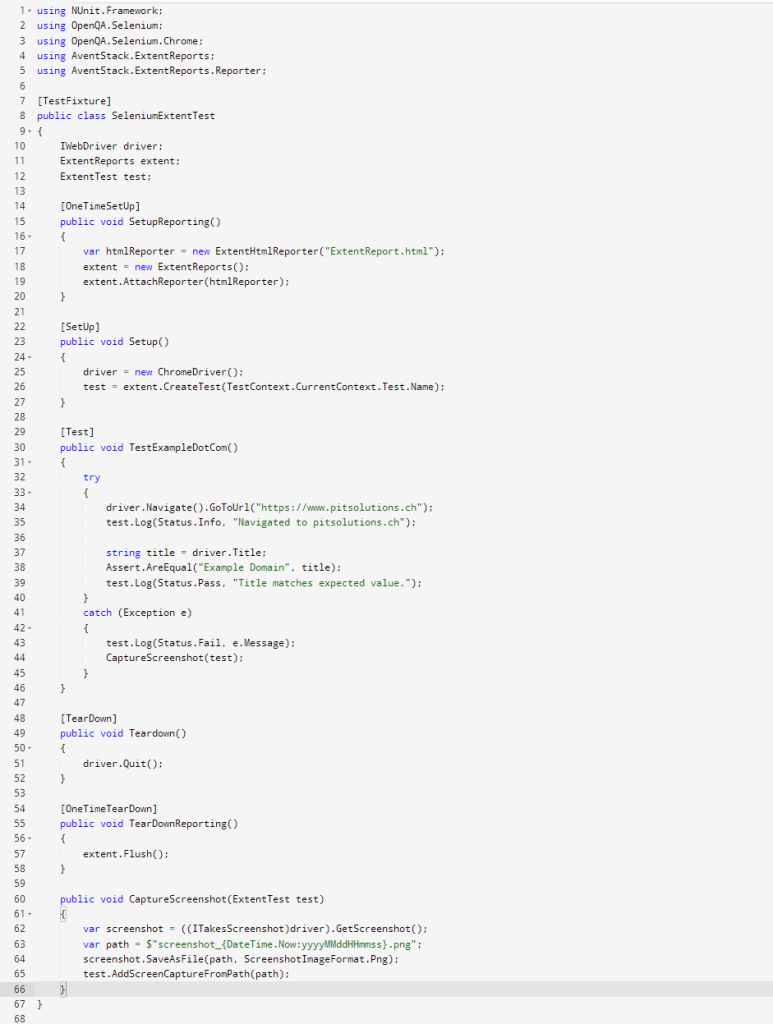Viewport: 773px width, 1024px height.
Task: Collapse the fold arrow at line 1
Action: coord(28,10)
